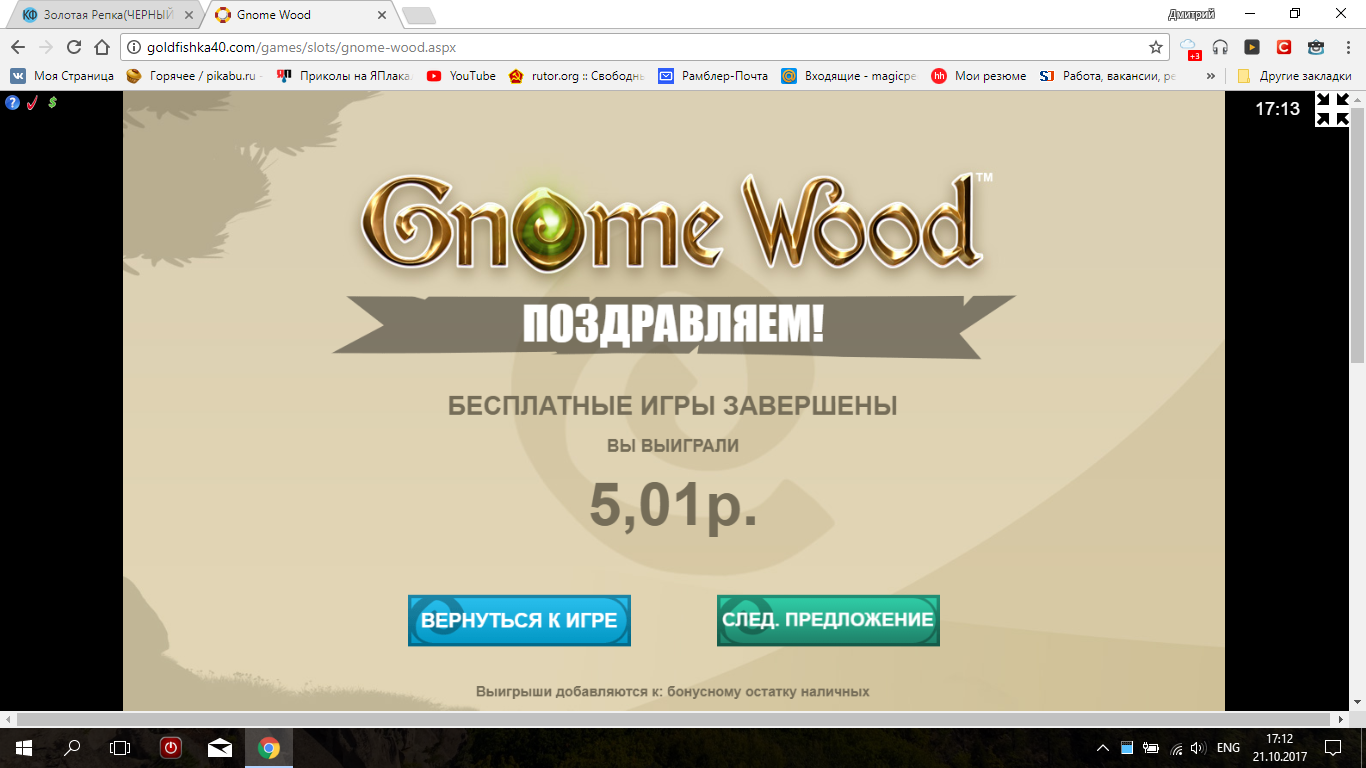
Task: Open Windows taskbar search
Action: (72, 747)
